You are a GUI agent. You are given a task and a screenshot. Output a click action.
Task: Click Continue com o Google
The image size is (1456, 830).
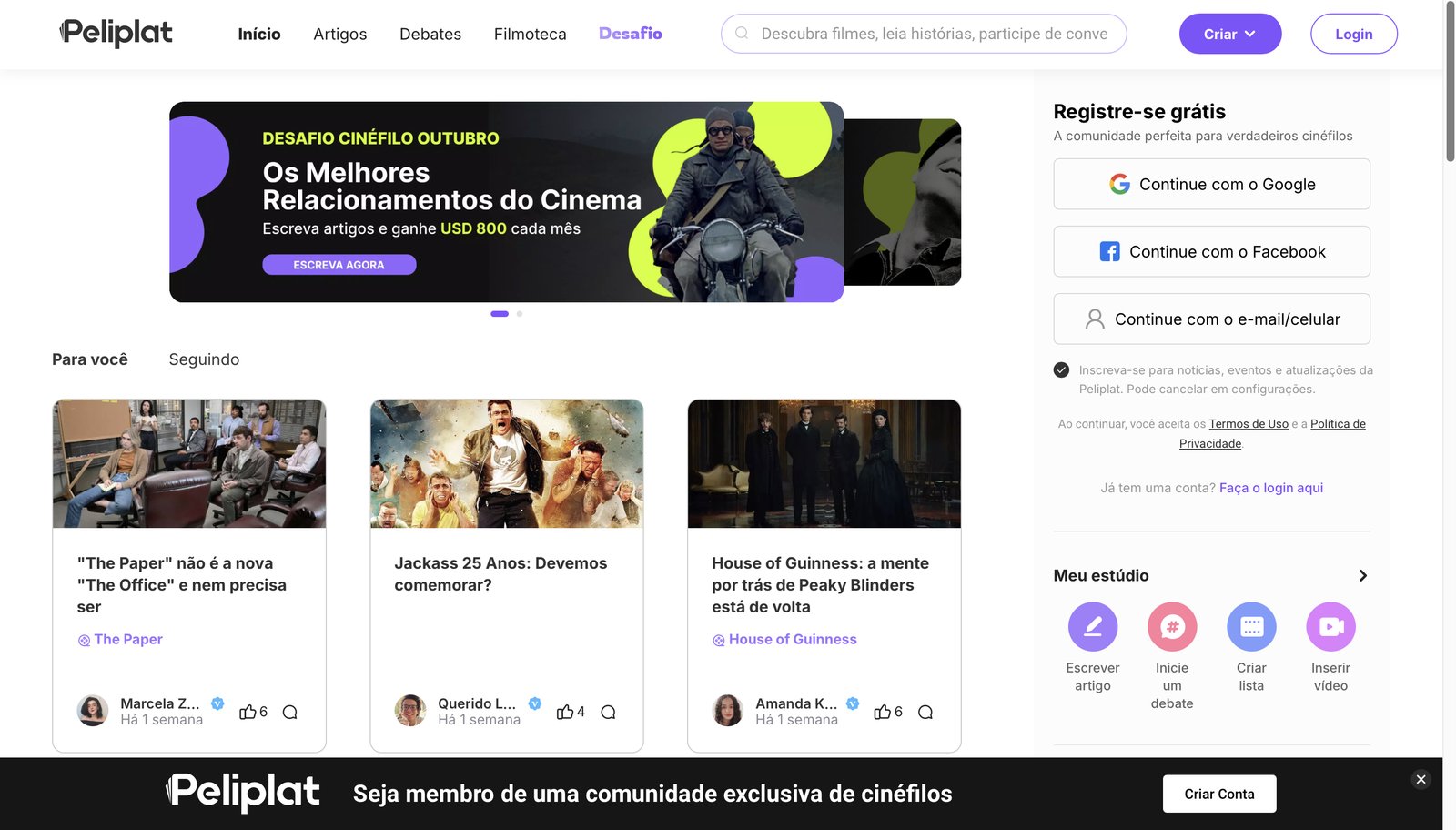coord(1212,184)
